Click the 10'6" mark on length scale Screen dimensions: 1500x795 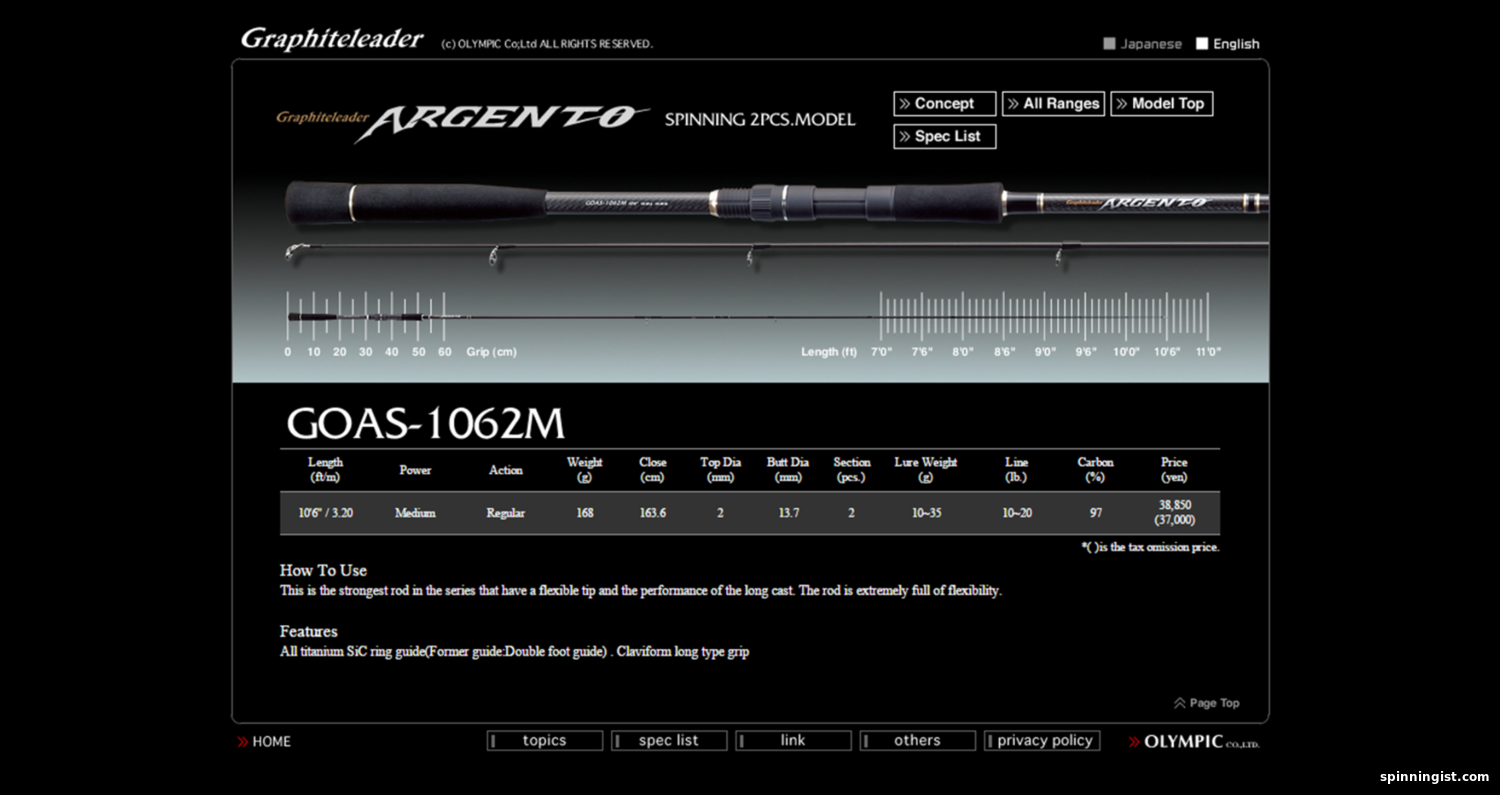[1167, 352]
